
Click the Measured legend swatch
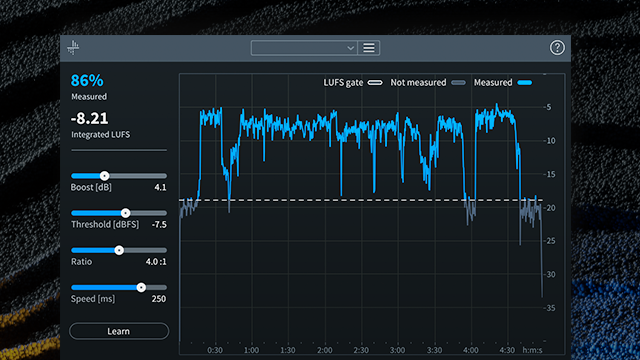pos(524,82)
